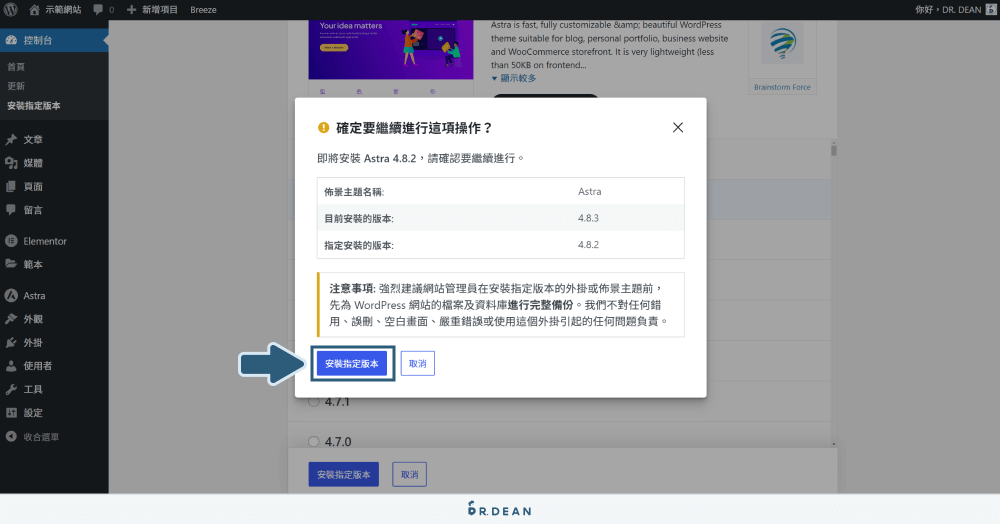
Task: Collapse the menu via 收合選單 icon
Action: pyautogui.click(x=11, y=437)
